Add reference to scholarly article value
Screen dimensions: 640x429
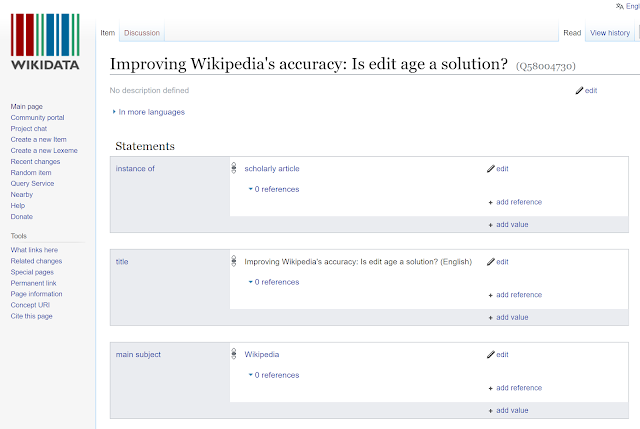click(x=515, y=202)
